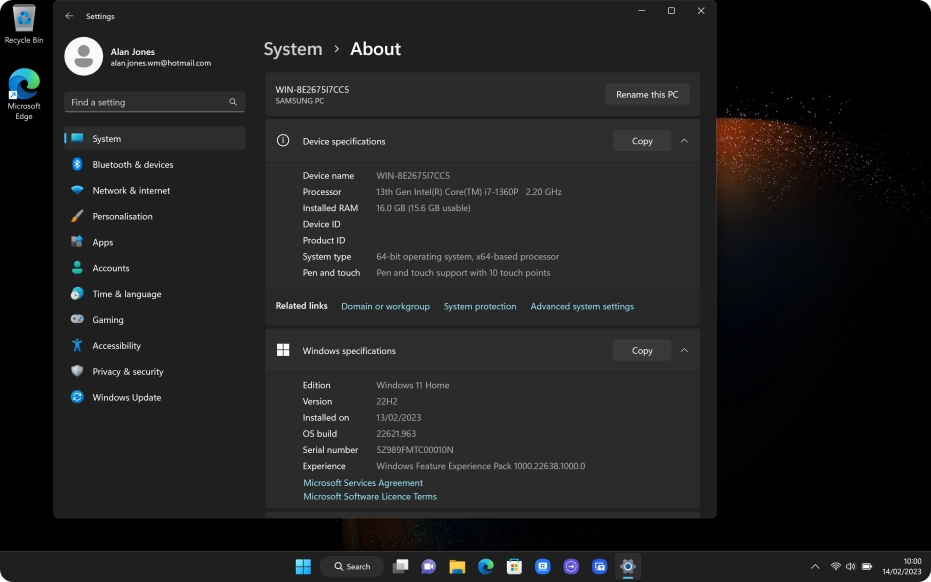Collapse the Windows specifications section
The width and height of the screenshot is (931, 582).
684,350
